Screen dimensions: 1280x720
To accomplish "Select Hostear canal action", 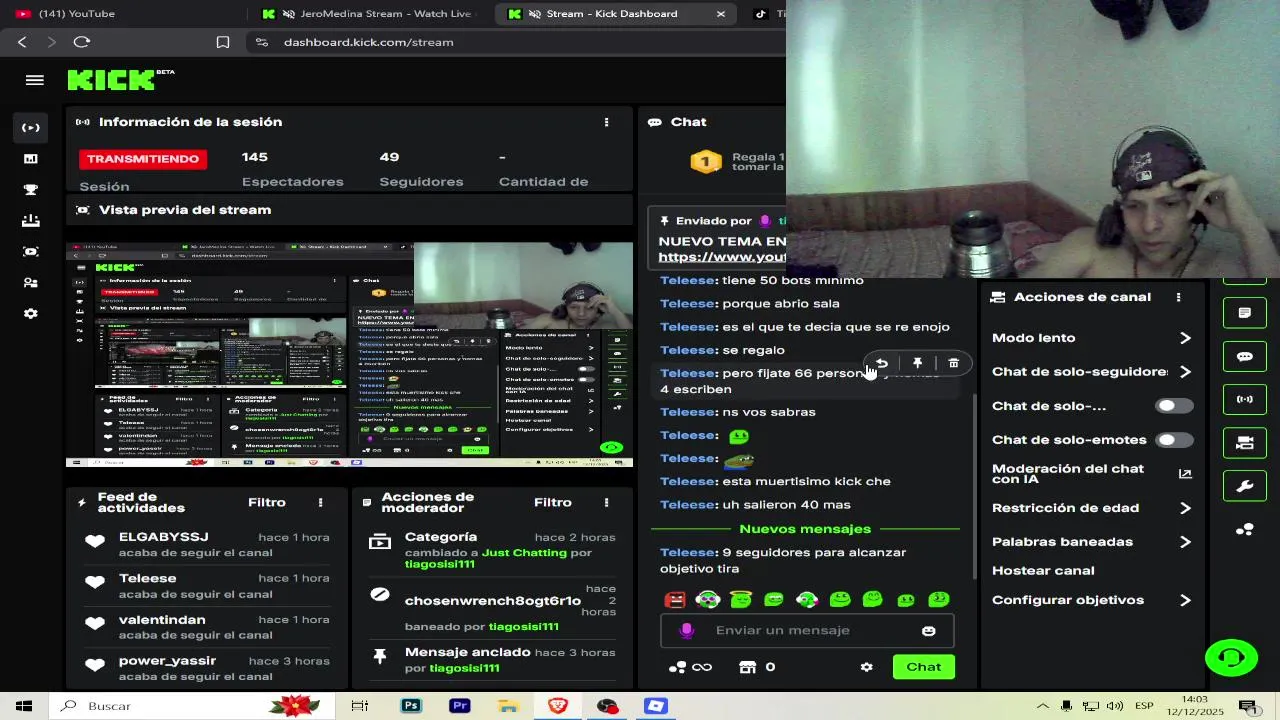I will coord(1043,571).
